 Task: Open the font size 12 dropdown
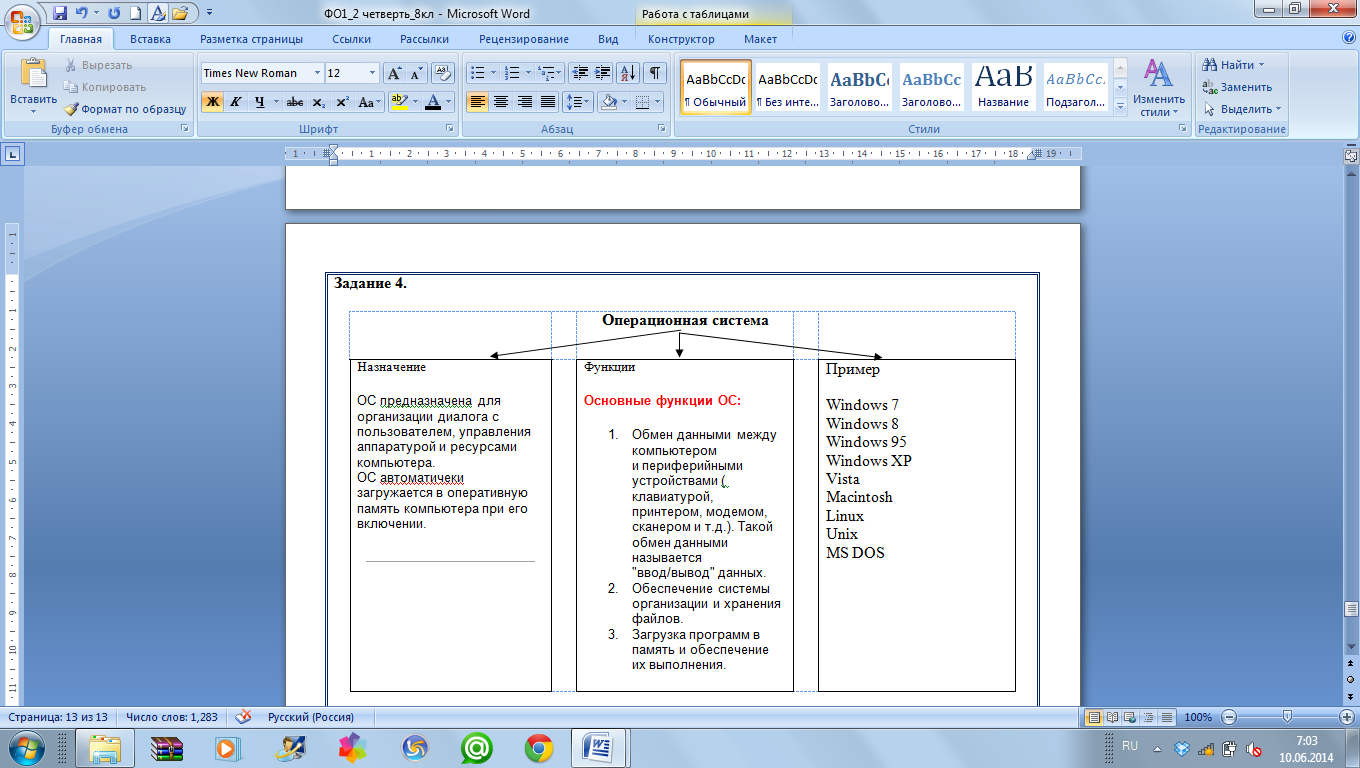point(373,73)
